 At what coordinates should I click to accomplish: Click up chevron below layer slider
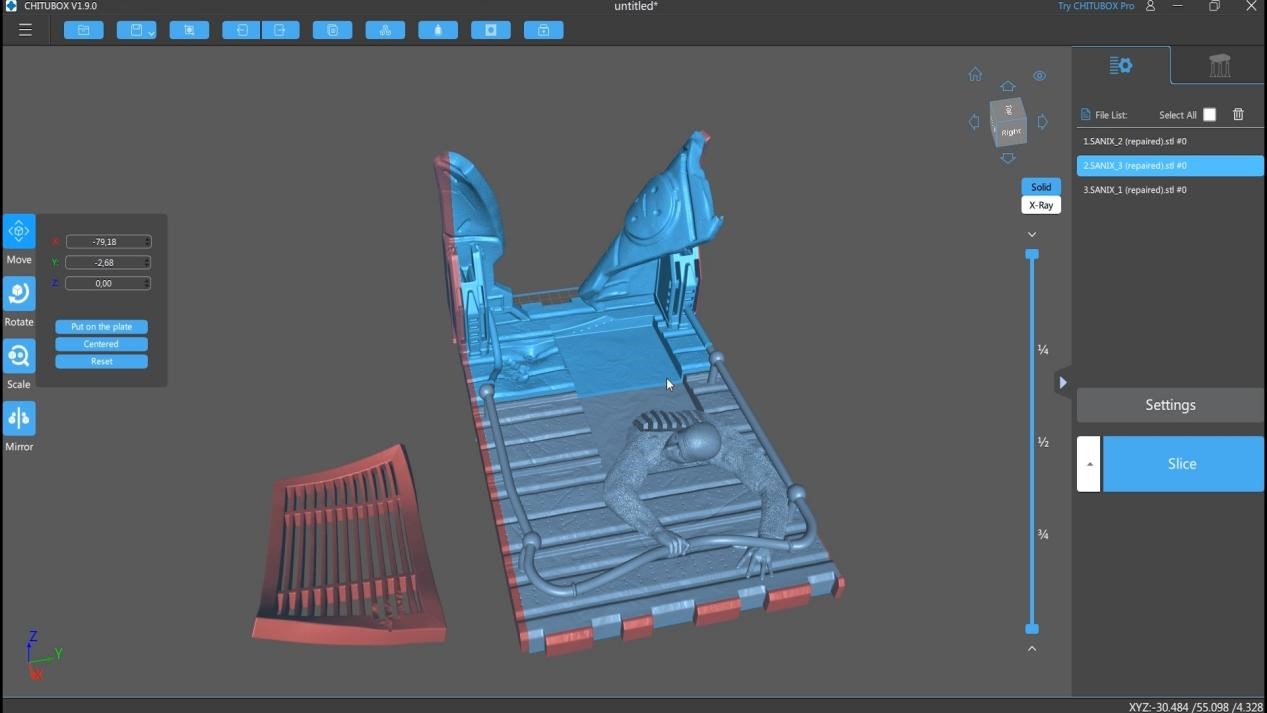(x=1032, y=649)
